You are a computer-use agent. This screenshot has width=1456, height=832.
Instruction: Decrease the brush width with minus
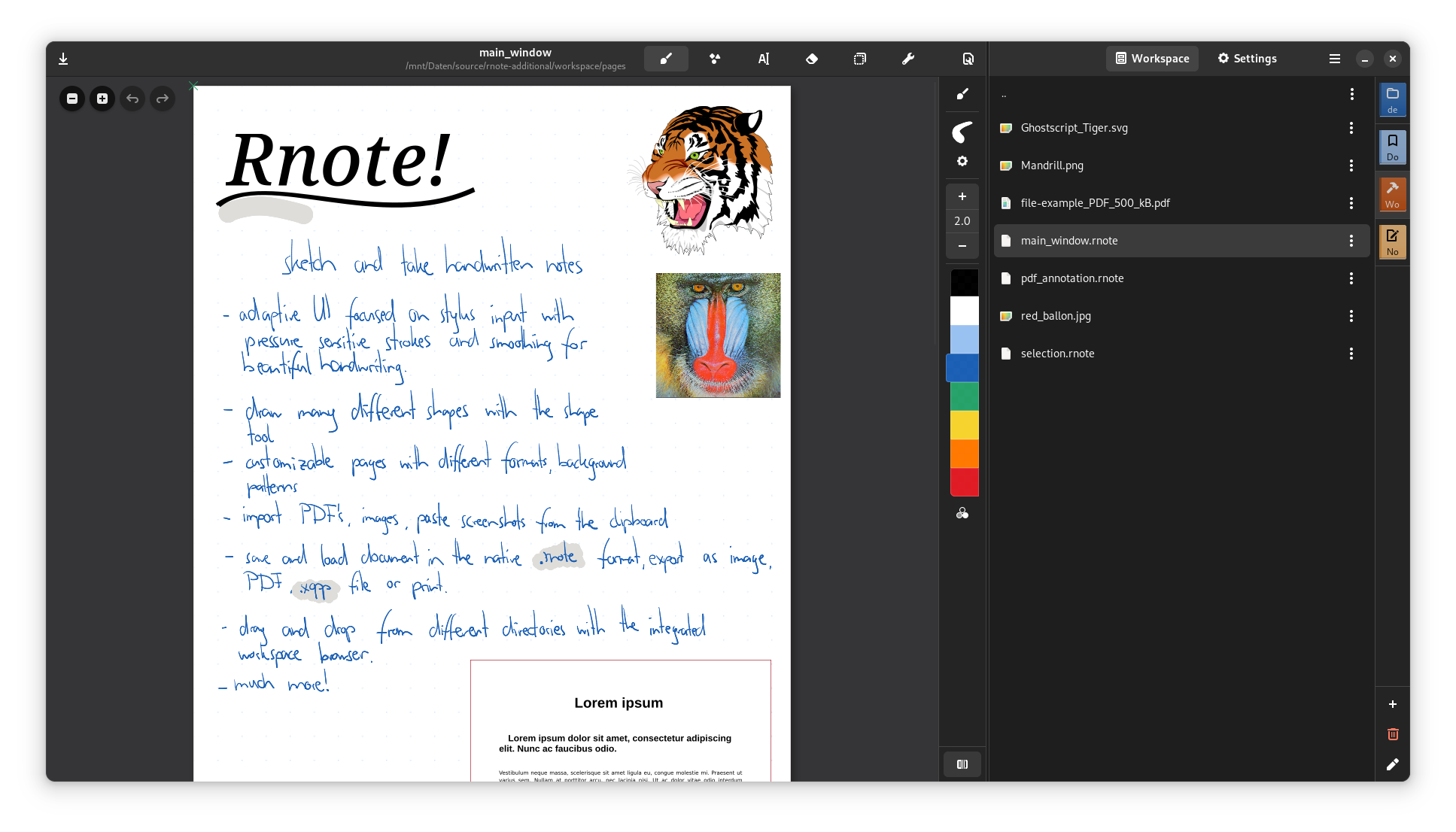click(x=962, y=246)
